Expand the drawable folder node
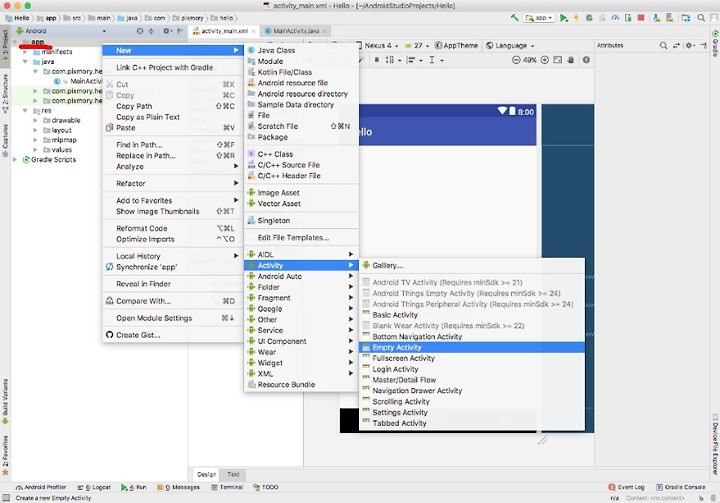The image size is (720, 503). (x=35, y=120)
